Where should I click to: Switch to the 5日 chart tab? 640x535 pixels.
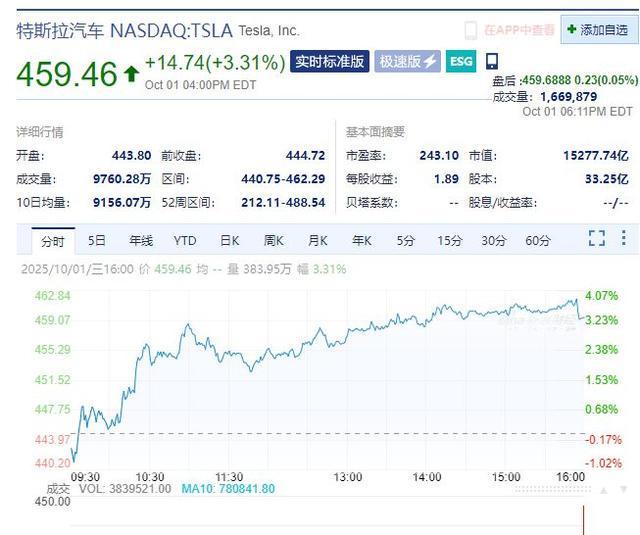tap(97, 240)
